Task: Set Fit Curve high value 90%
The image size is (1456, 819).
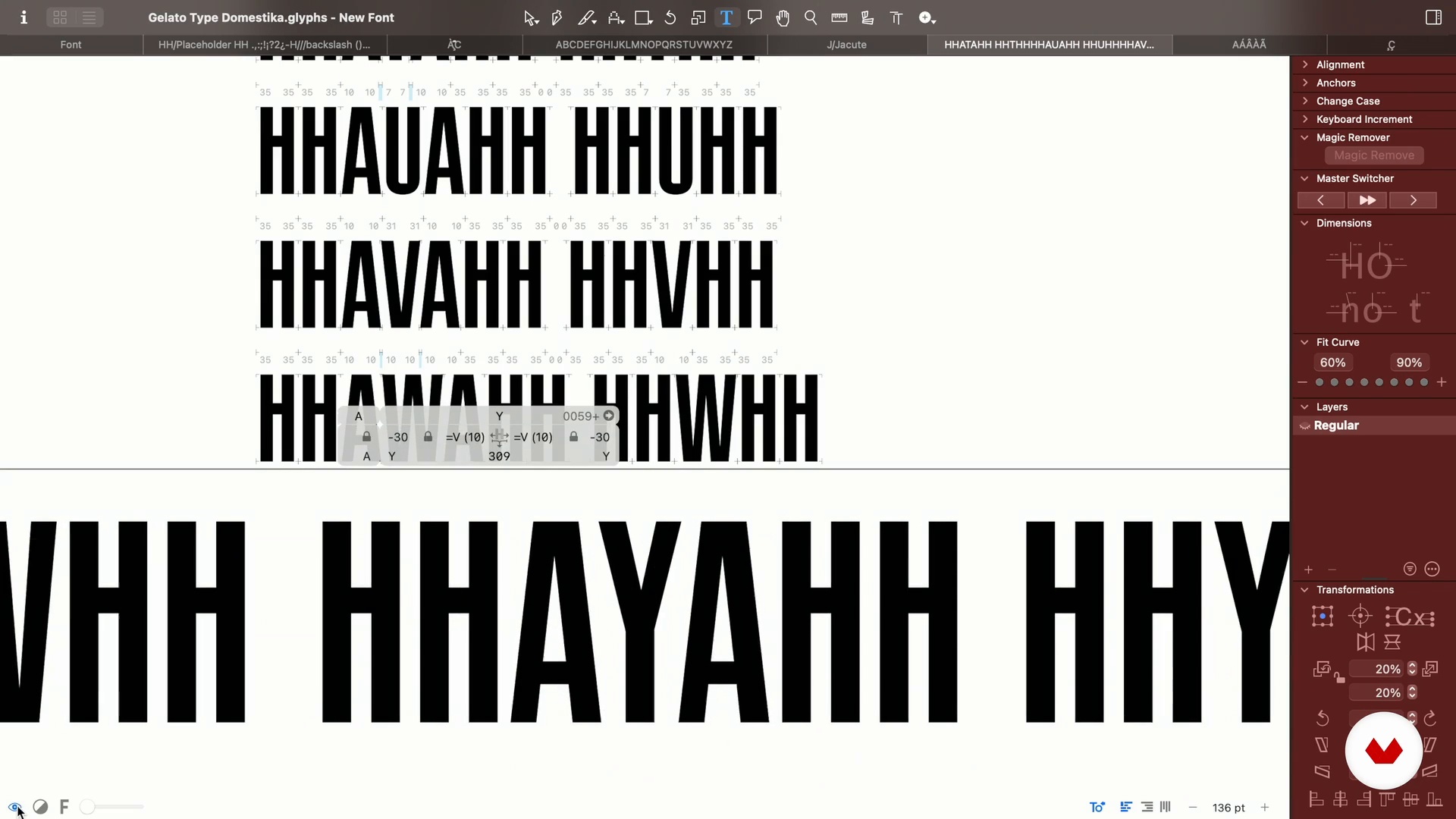Action: [1409, 362]
